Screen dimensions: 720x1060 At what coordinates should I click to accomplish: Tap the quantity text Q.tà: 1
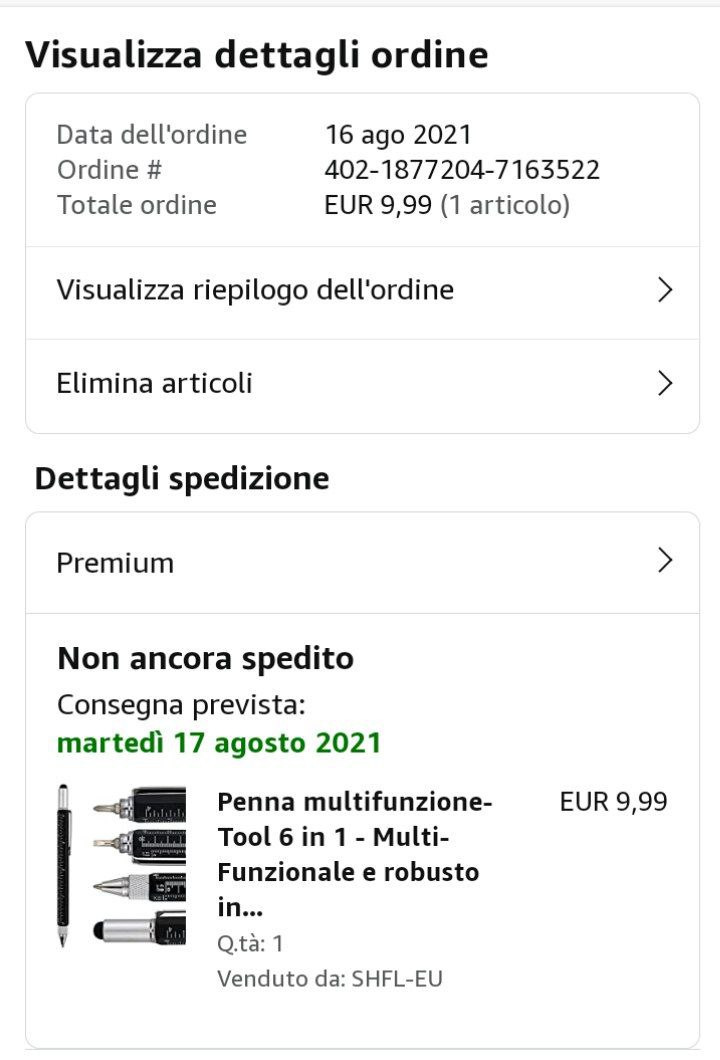[249, 943]
